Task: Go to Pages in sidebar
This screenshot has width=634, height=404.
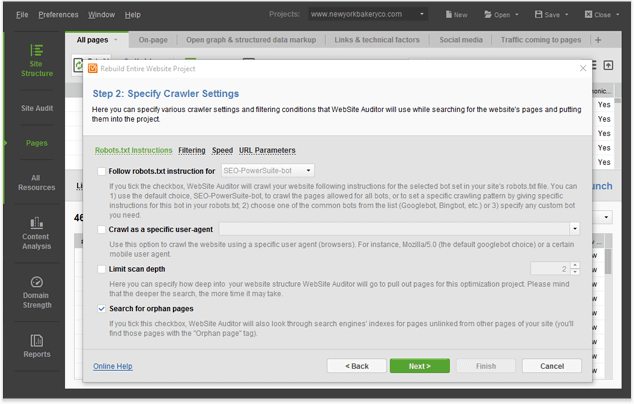Action: click(x=36, y=143)
